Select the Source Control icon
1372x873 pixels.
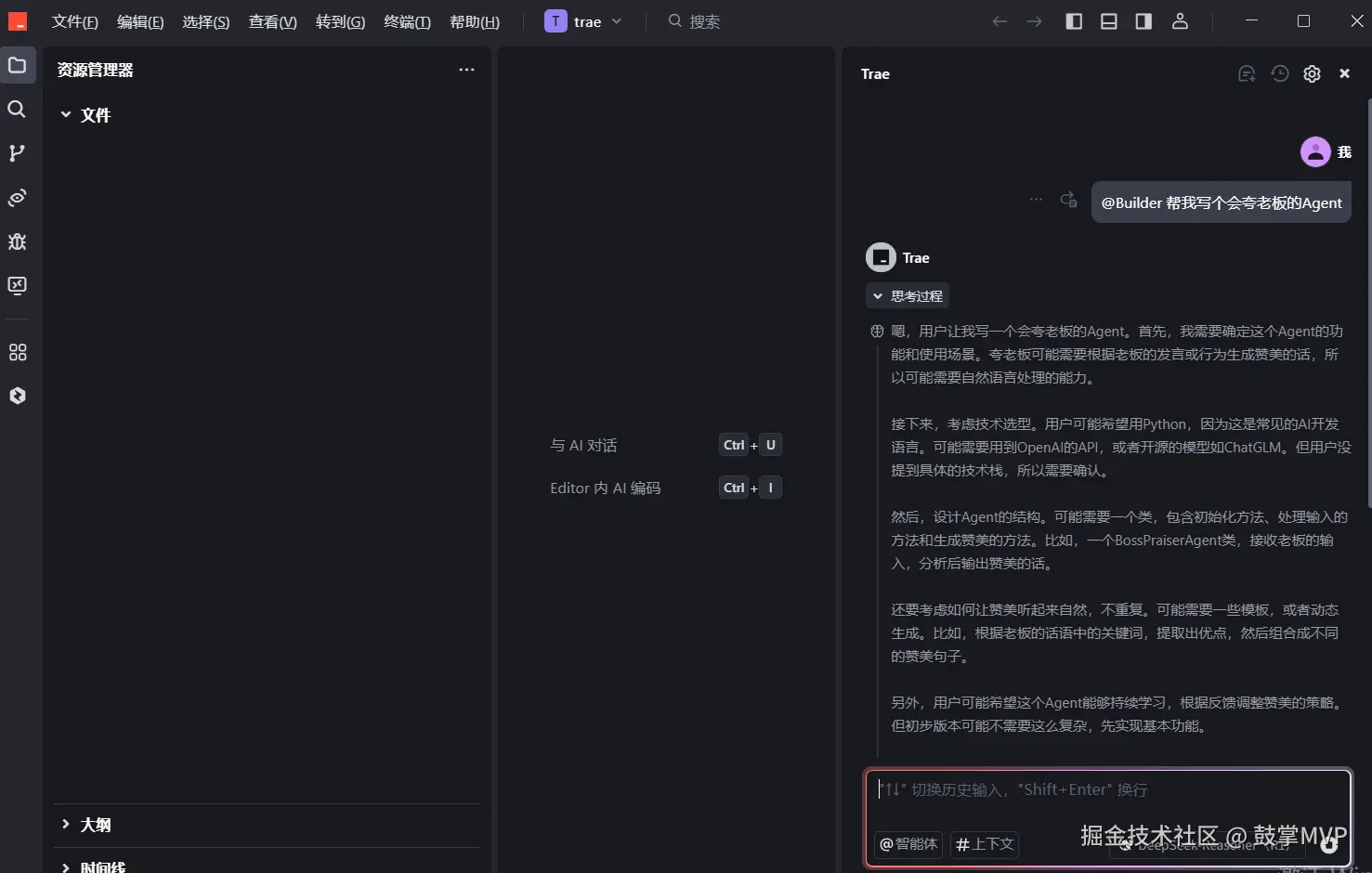(17, 152)
